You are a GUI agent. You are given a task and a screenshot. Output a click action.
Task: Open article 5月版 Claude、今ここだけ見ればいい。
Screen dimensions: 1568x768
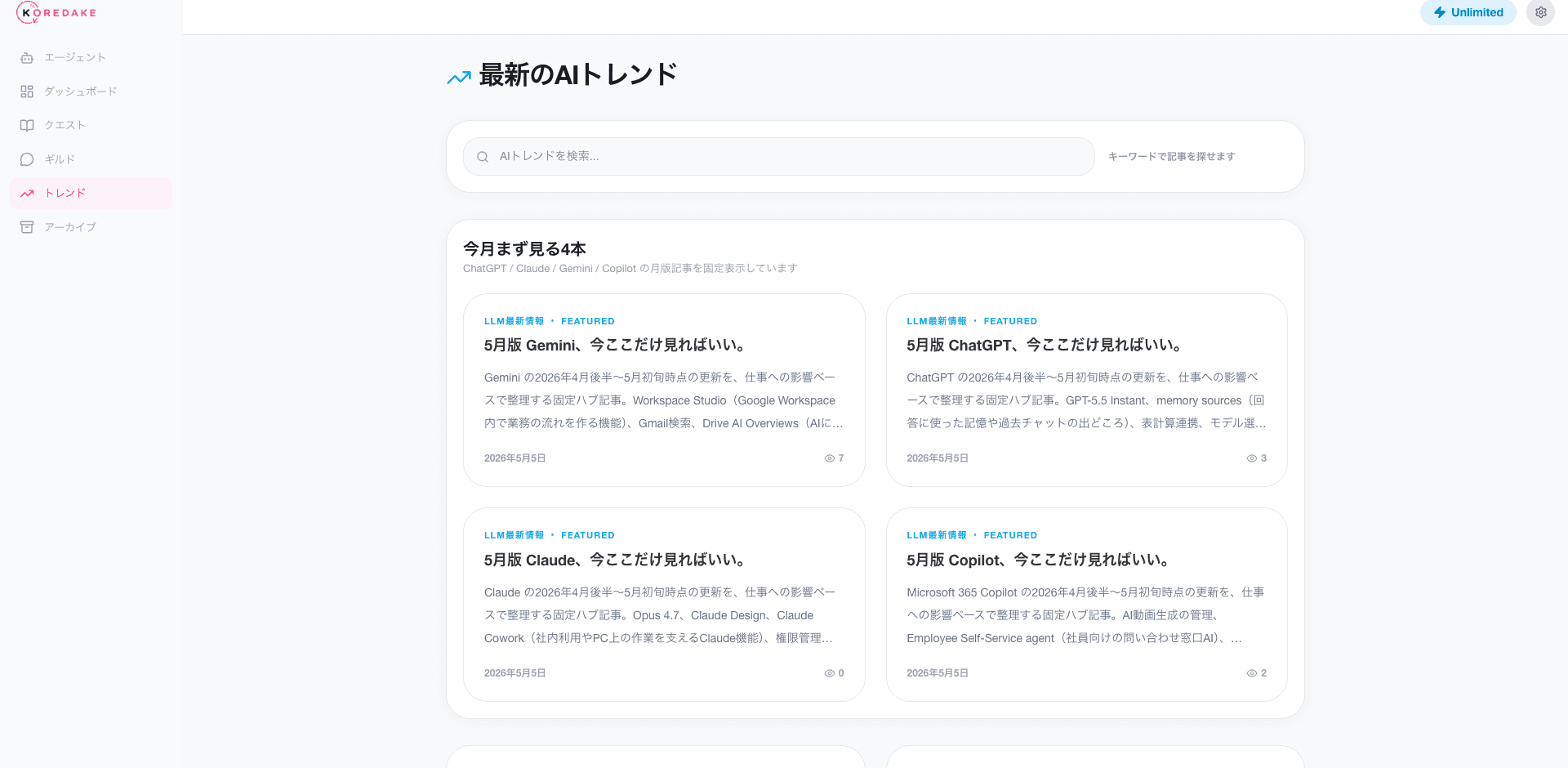click(x=614, y=560)
